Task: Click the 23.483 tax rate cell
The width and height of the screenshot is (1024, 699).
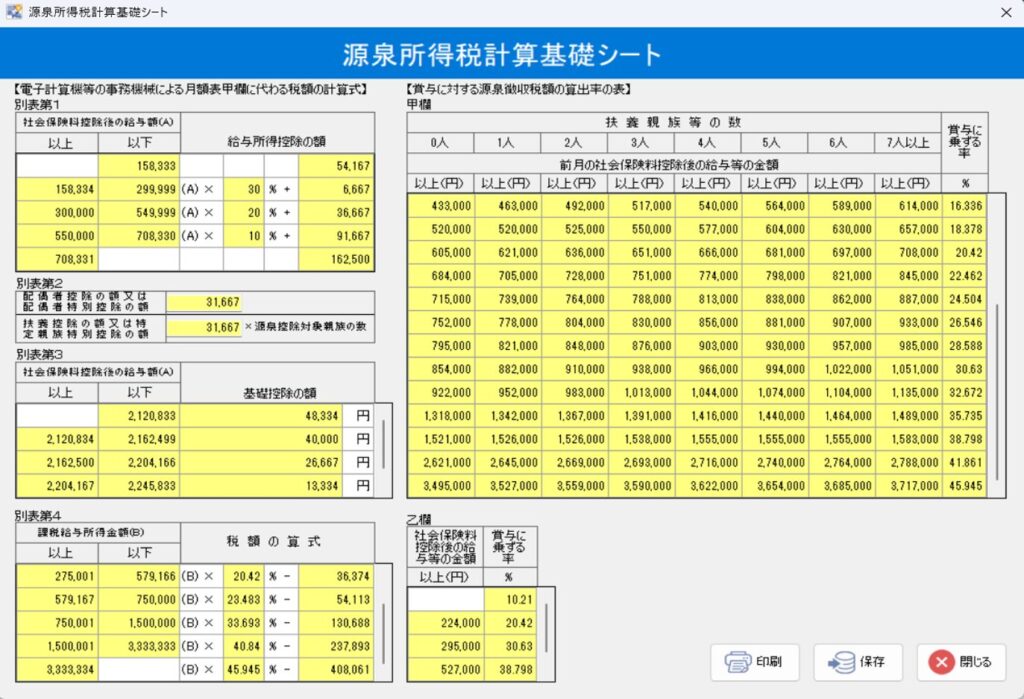Action: click(x=240, y=600)
